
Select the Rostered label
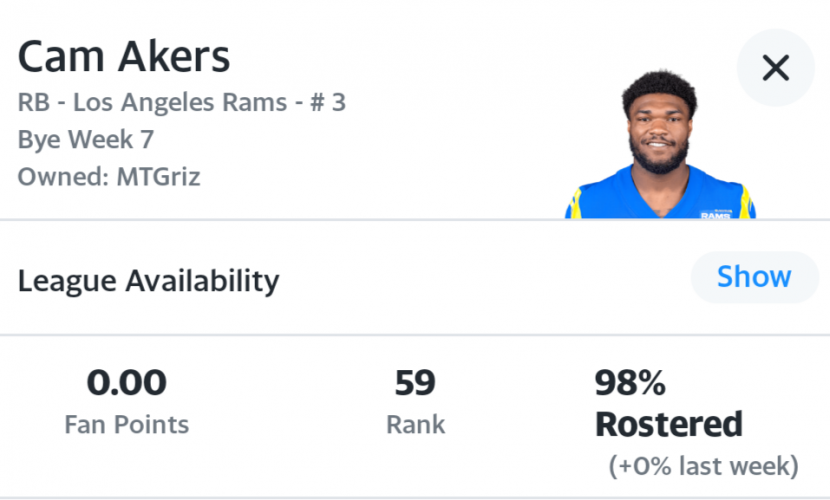click(669, 424)
